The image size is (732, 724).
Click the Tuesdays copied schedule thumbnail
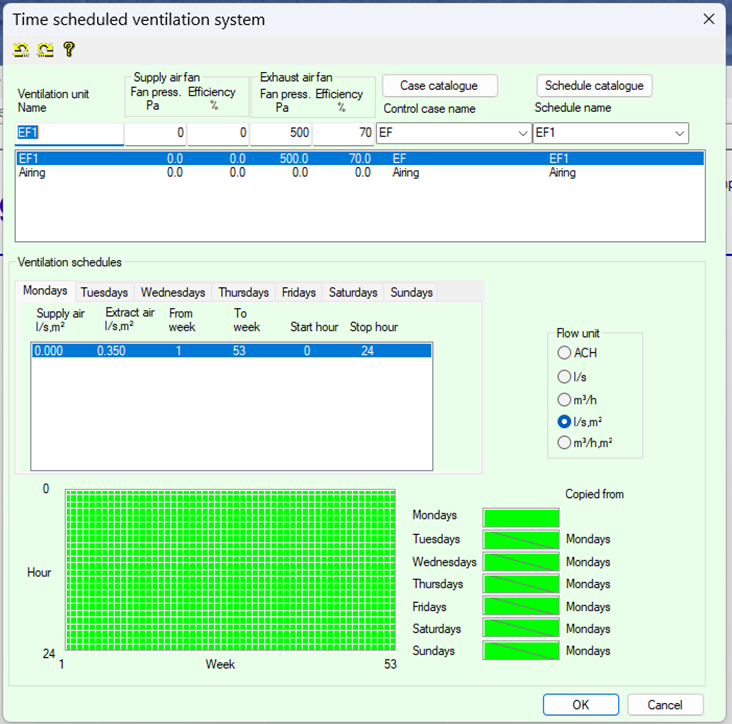521,540
